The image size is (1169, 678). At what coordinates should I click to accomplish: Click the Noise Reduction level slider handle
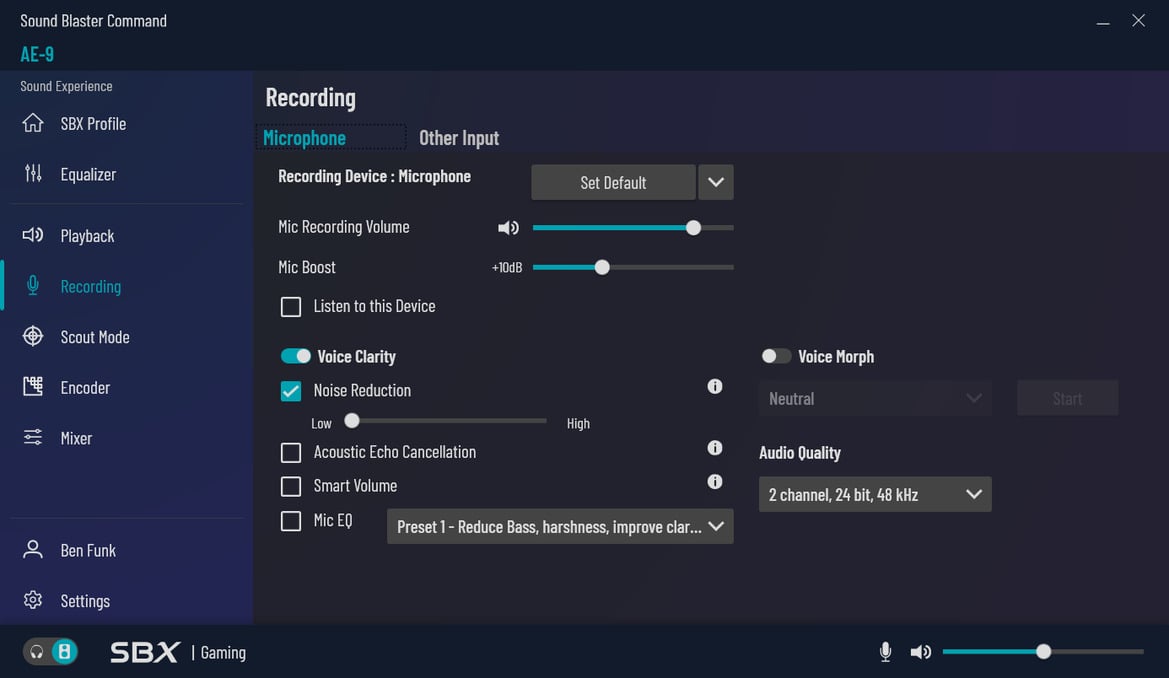[352, 421]
